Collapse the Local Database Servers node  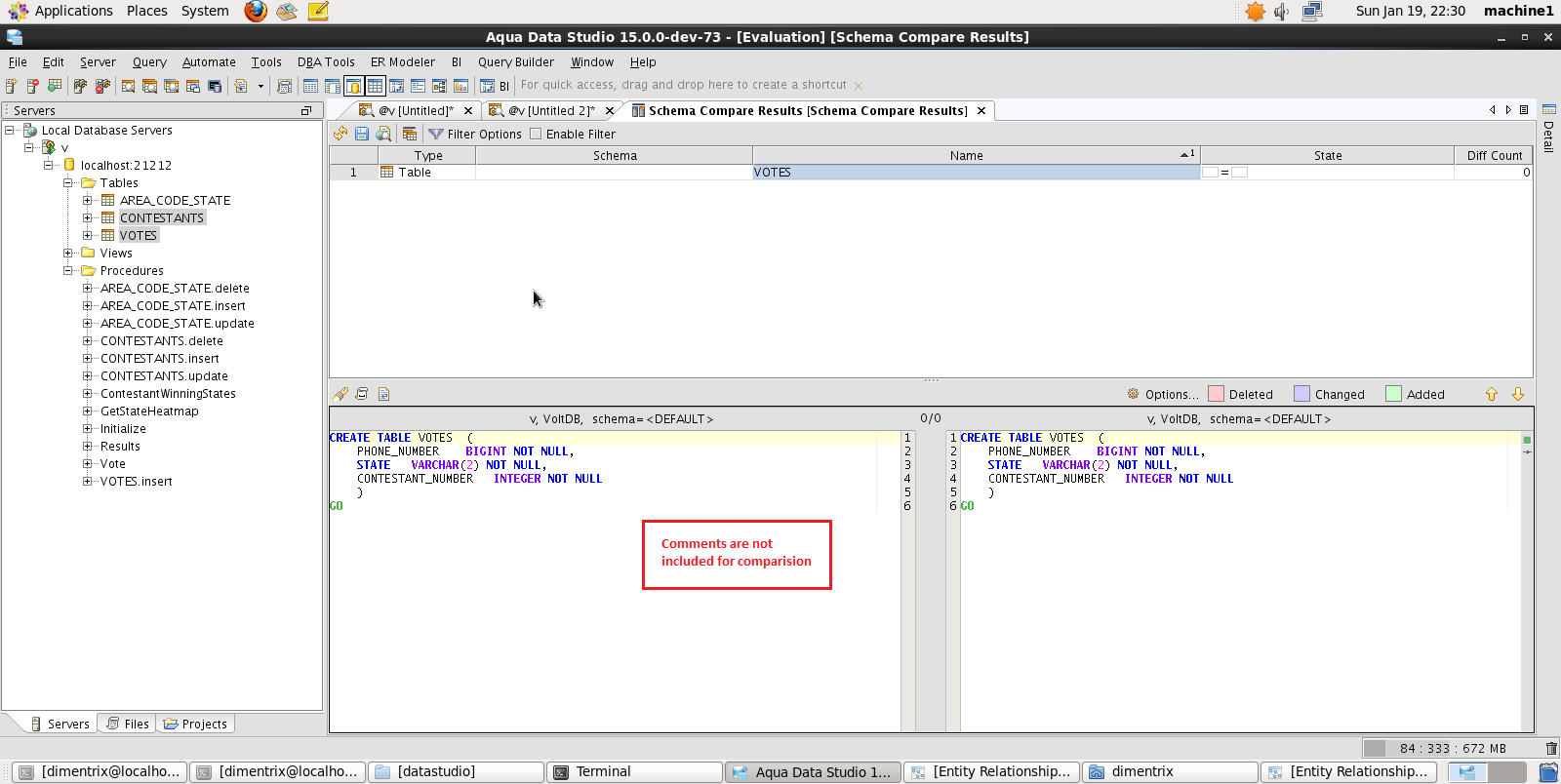[10, 130]
